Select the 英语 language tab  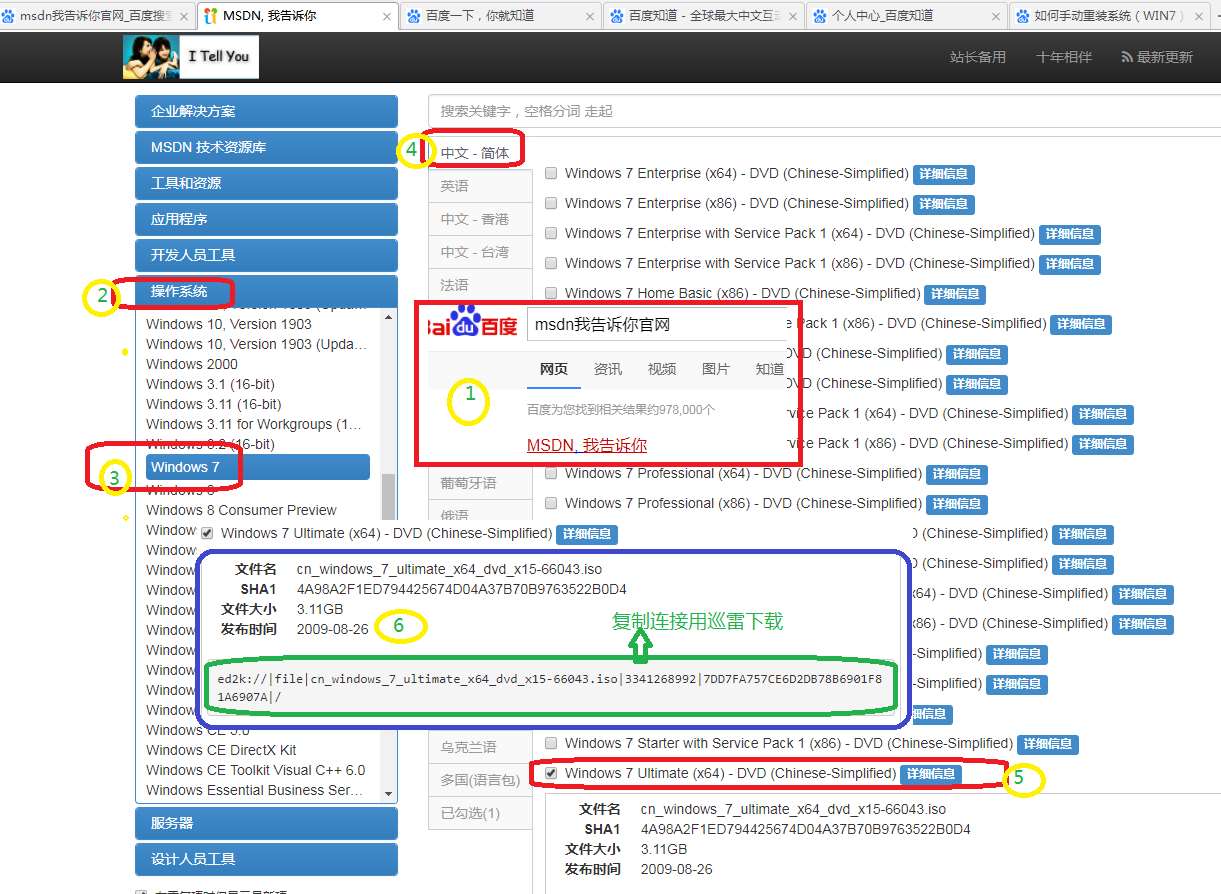pyautogui.click(x=480, y=186)
